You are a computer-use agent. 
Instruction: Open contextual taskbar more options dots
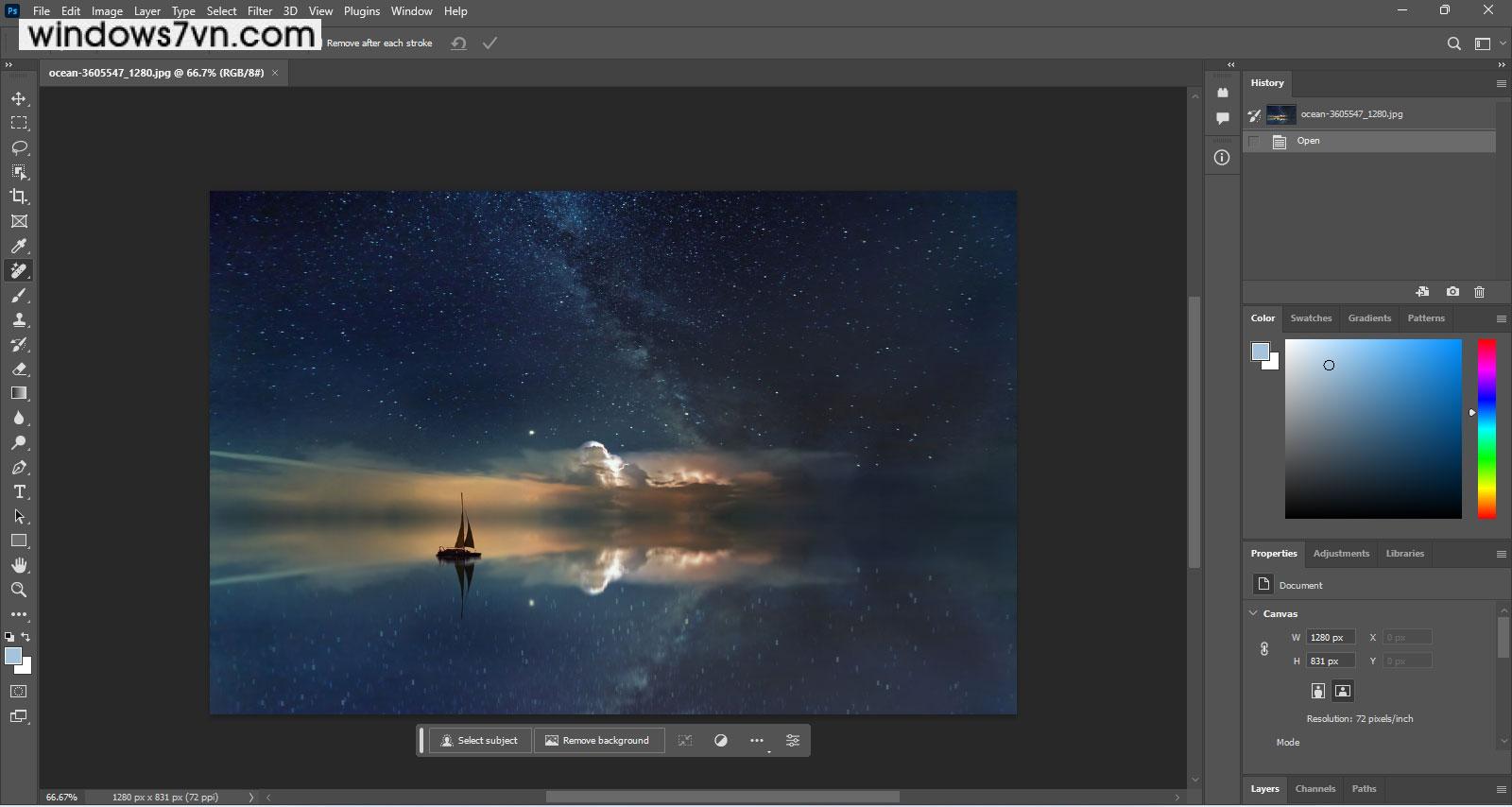coord(757,741)
